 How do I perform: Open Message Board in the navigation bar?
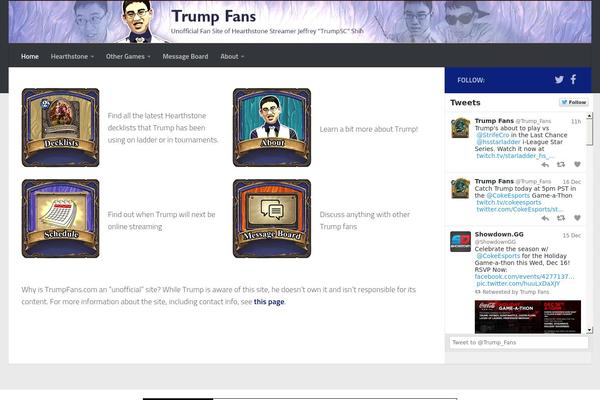[x=185, y=56]
